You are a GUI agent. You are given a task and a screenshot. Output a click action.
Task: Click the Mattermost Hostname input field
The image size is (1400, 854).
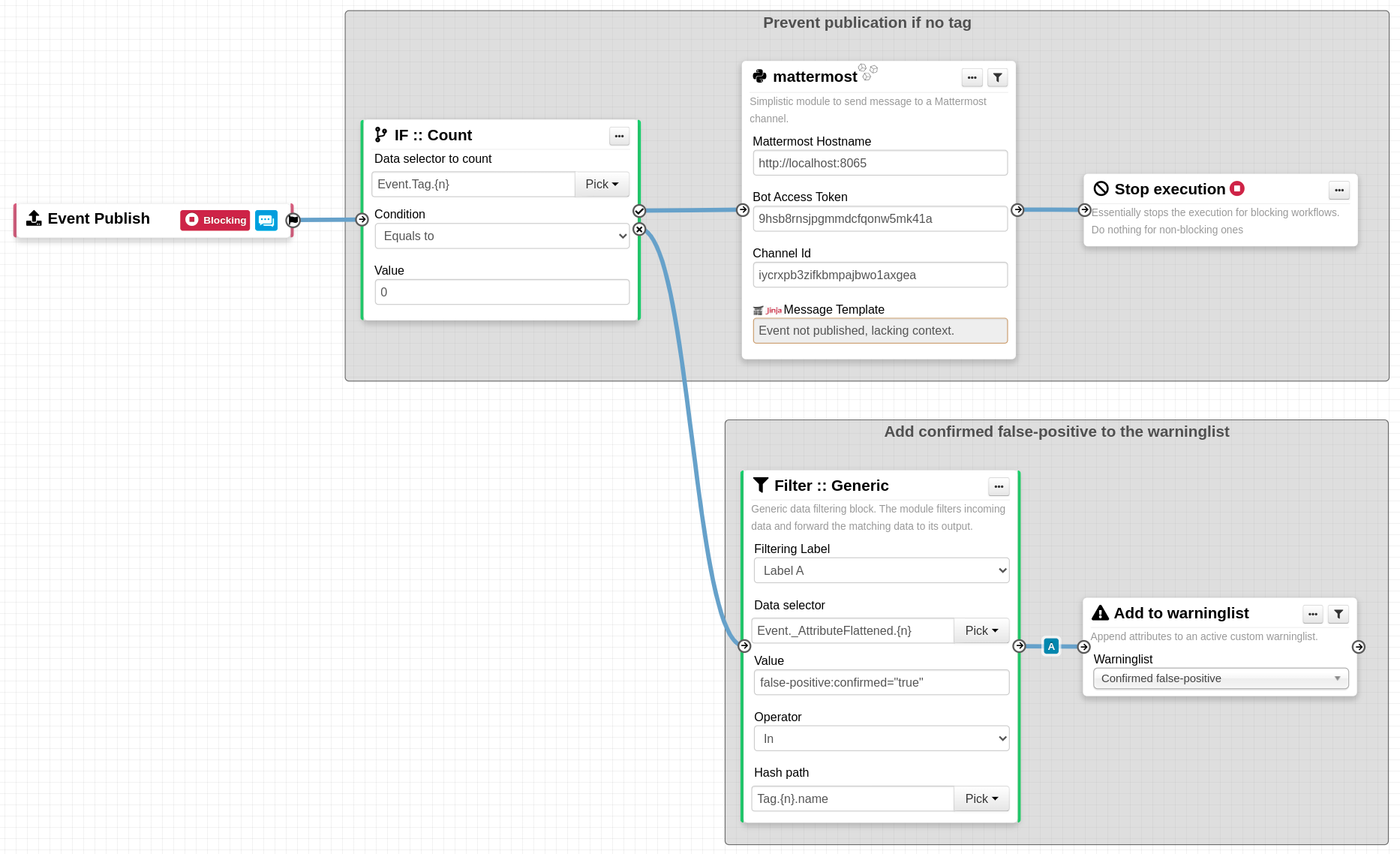point(879,163)
